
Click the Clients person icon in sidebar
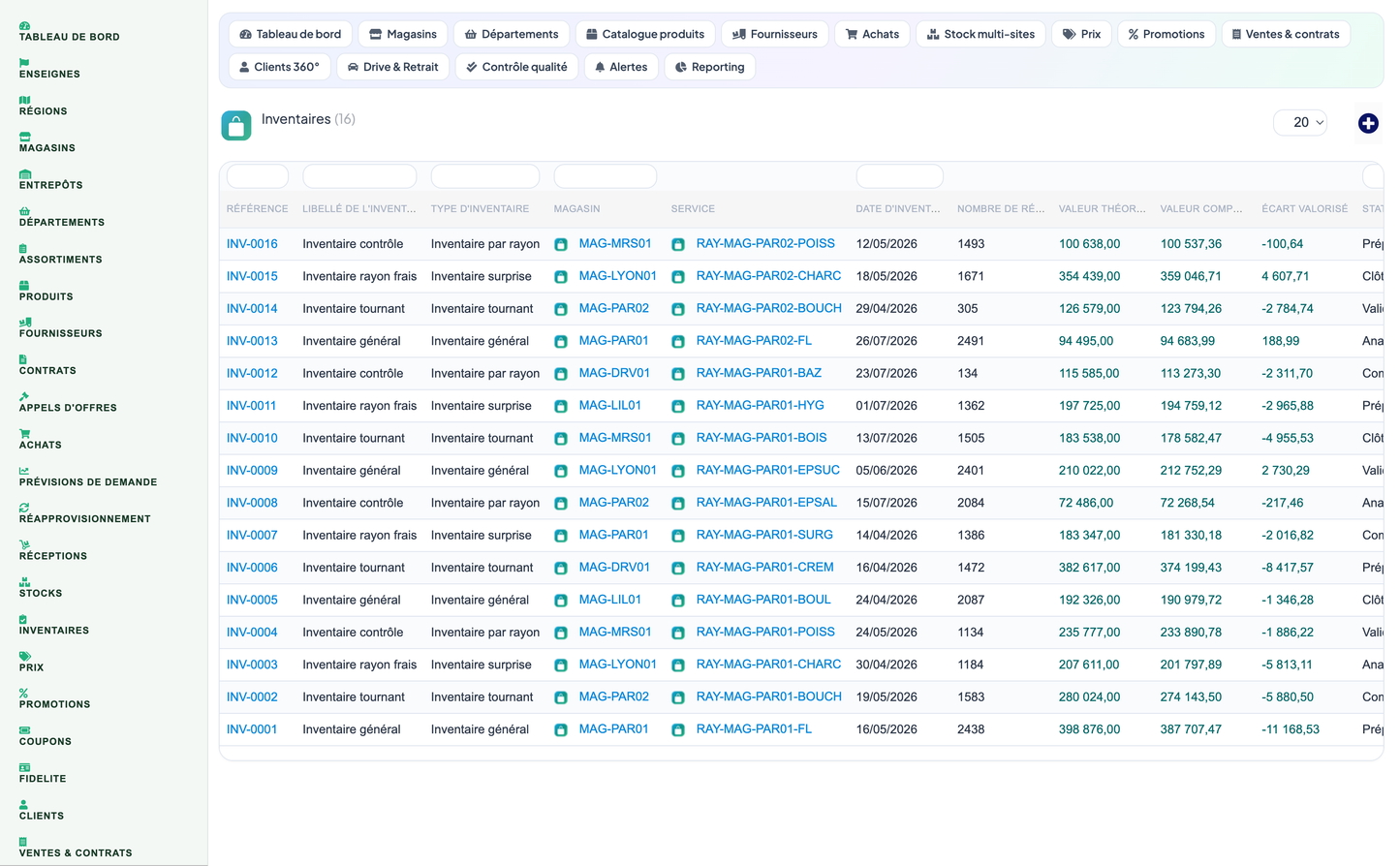click(x=23, y=805)
